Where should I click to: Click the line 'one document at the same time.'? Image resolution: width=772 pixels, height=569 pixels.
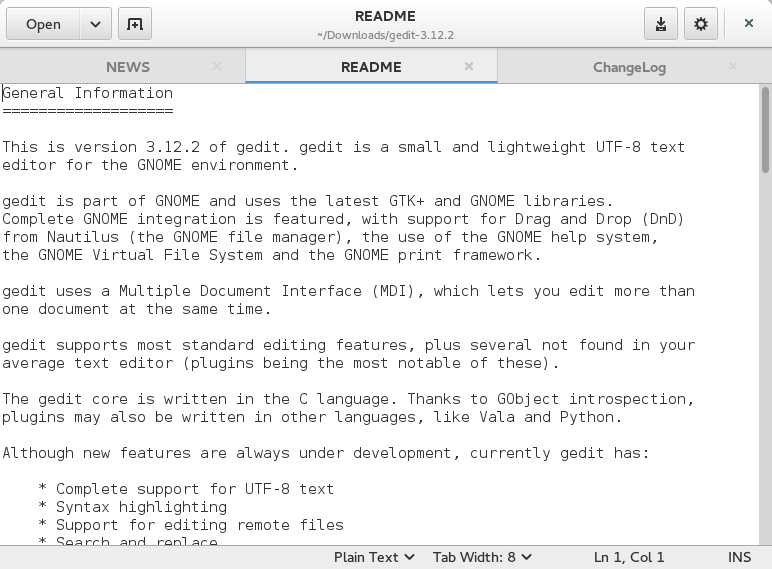tap(136, 309)
